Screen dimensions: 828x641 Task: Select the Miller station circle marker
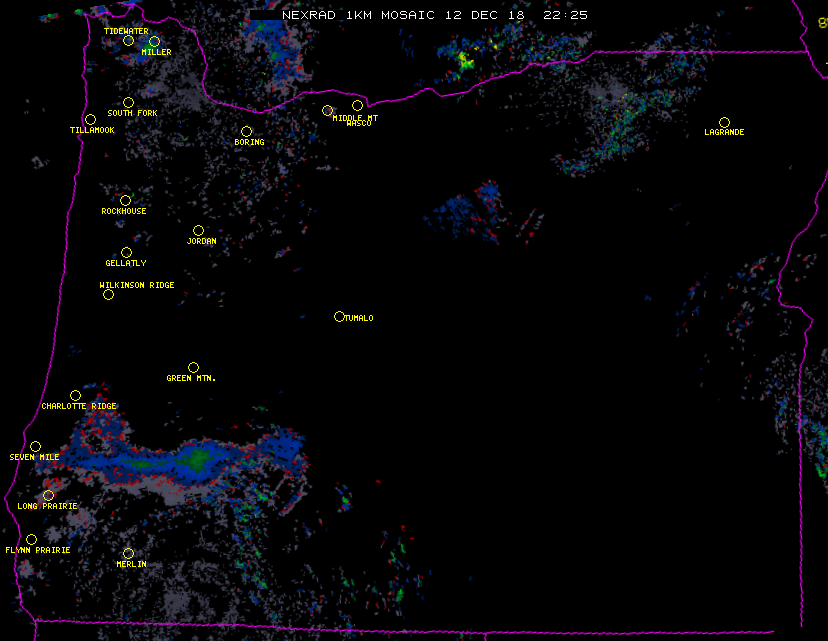154,42
